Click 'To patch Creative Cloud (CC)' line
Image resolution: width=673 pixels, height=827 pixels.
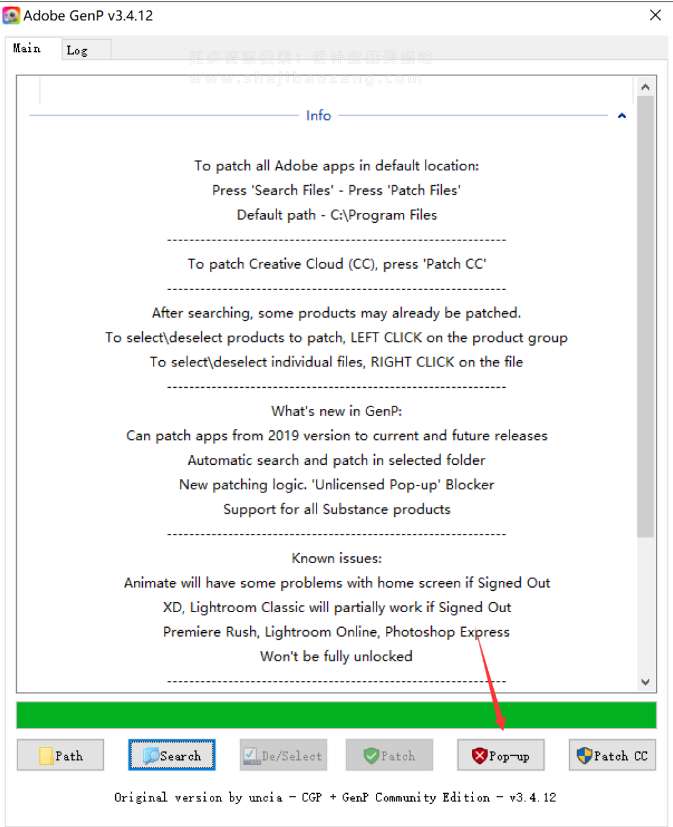336,264
